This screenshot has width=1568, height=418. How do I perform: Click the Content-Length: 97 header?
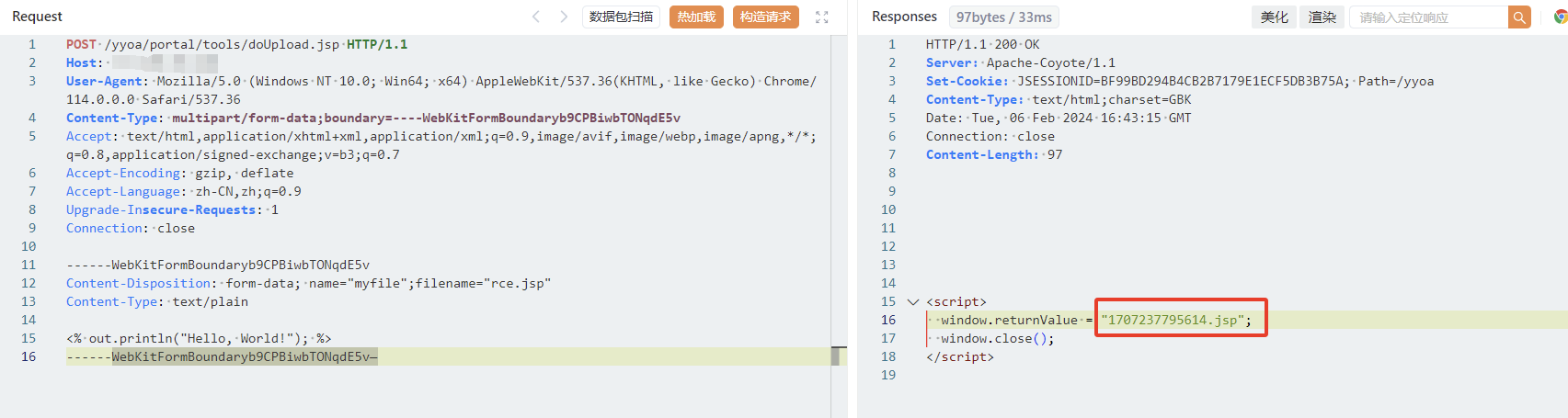[994, 154]
